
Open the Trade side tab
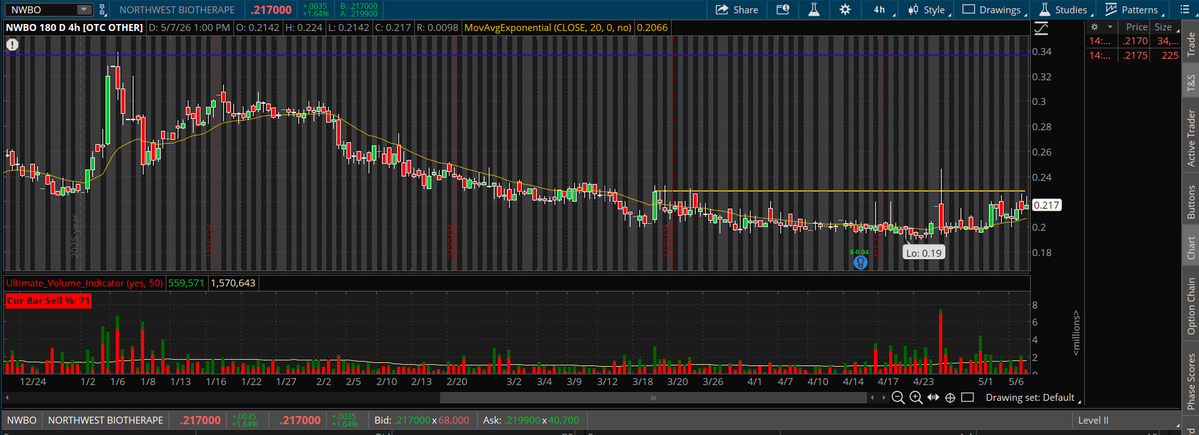point(1191,46)
